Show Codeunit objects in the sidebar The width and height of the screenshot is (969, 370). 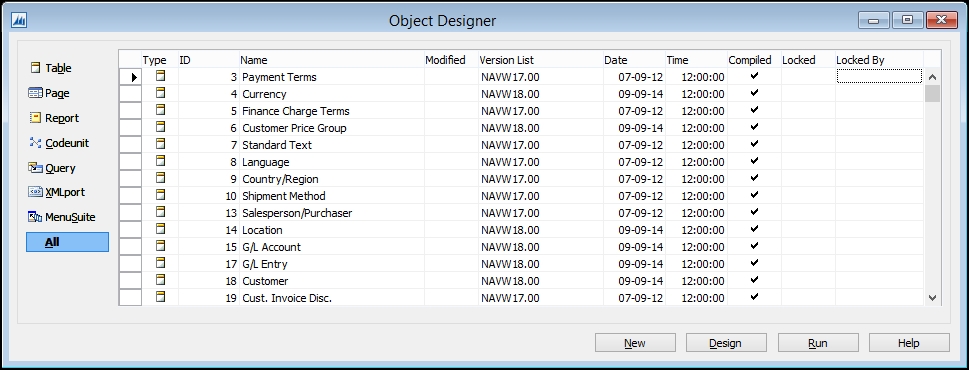[x=59, y=143]
